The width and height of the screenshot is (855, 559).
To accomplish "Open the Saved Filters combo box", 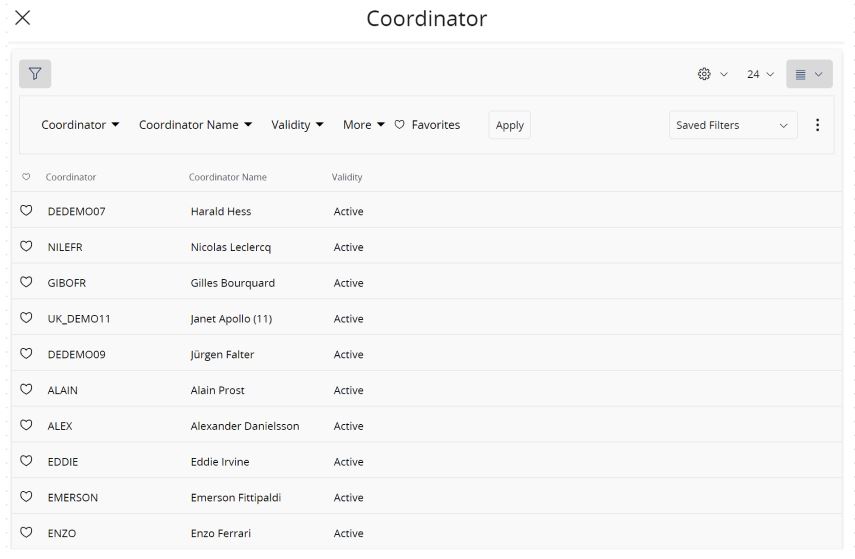I will (732, 125).
